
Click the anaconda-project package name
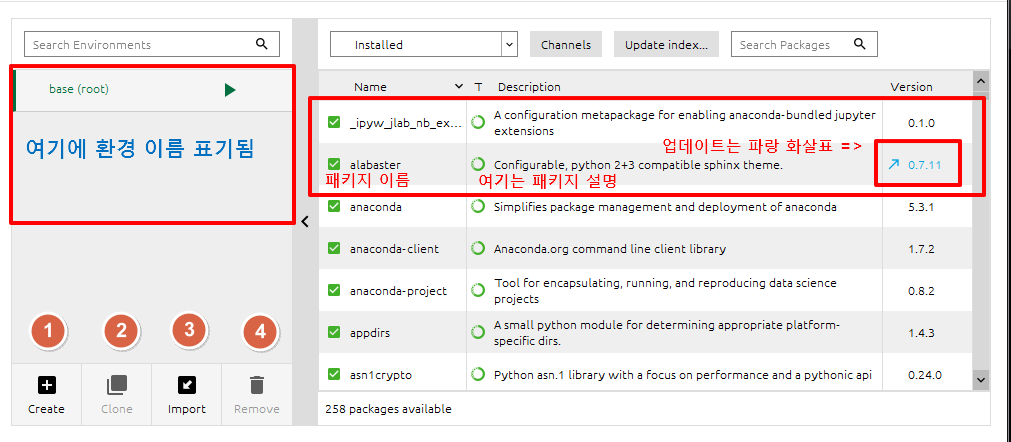[398, 291]
